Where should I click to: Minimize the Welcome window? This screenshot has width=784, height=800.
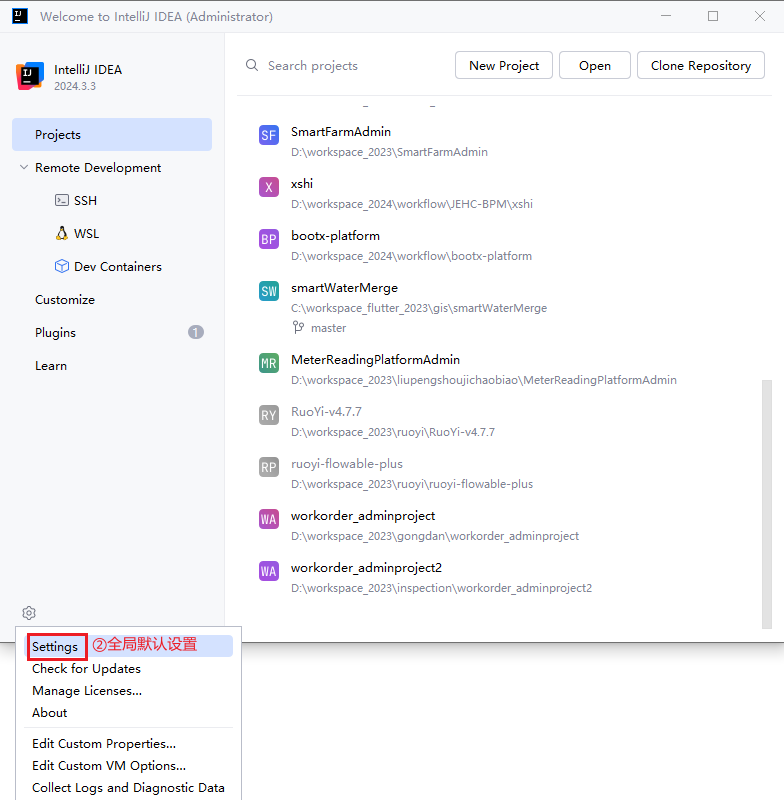pos(666,16)
